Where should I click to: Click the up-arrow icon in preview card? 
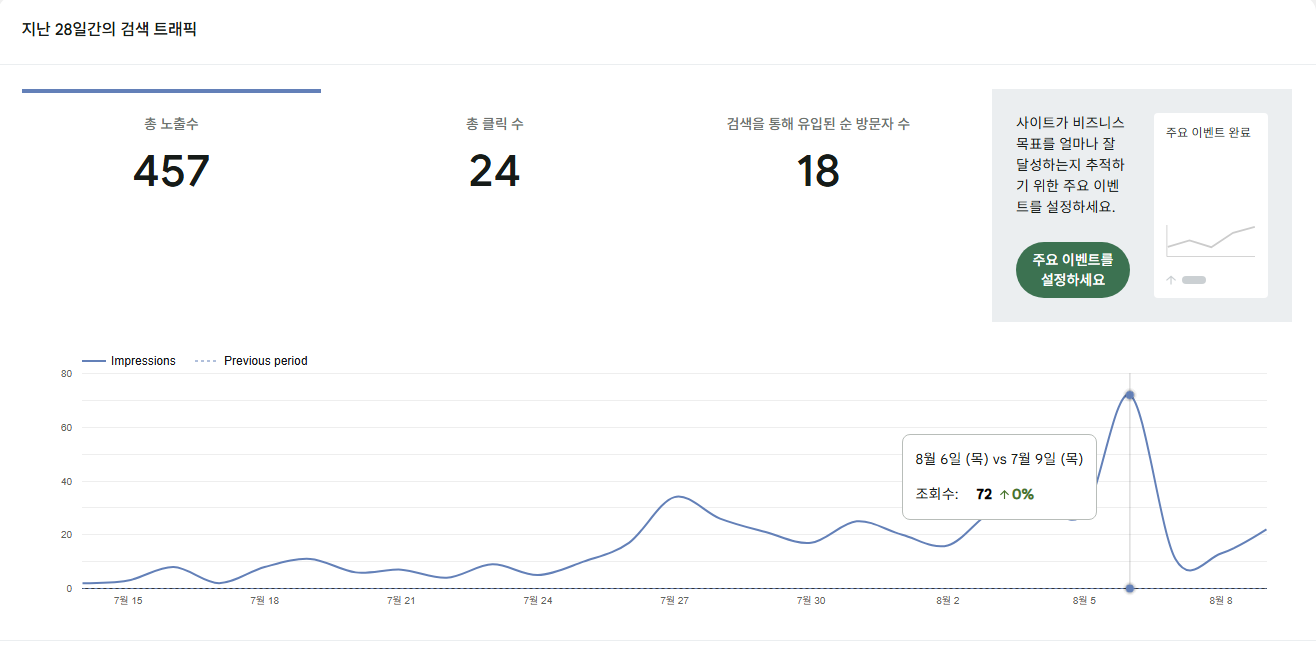(1171, 280)
